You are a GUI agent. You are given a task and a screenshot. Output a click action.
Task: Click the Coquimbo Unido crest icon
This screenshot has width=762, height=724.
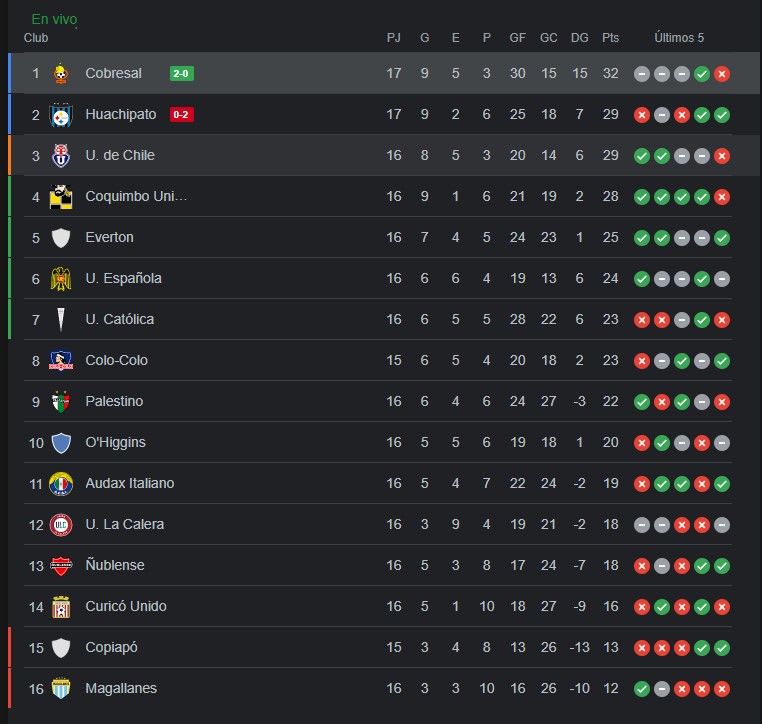[61, 197]
